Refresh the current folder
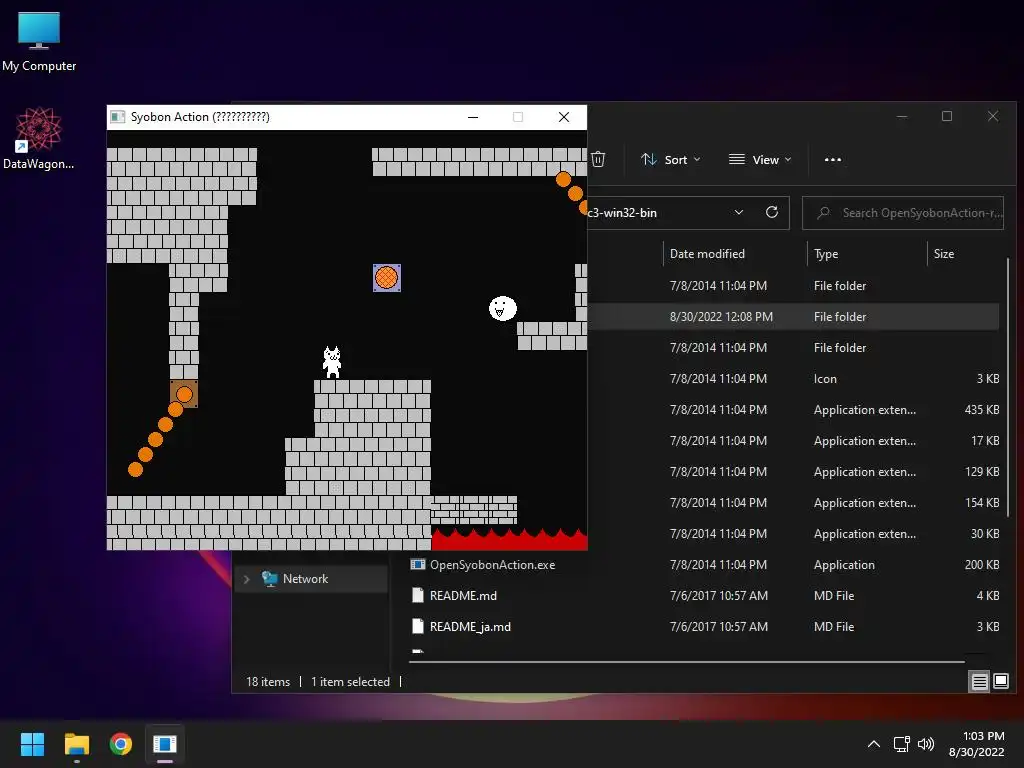1024x768 pixels. (x=771, y=212)
